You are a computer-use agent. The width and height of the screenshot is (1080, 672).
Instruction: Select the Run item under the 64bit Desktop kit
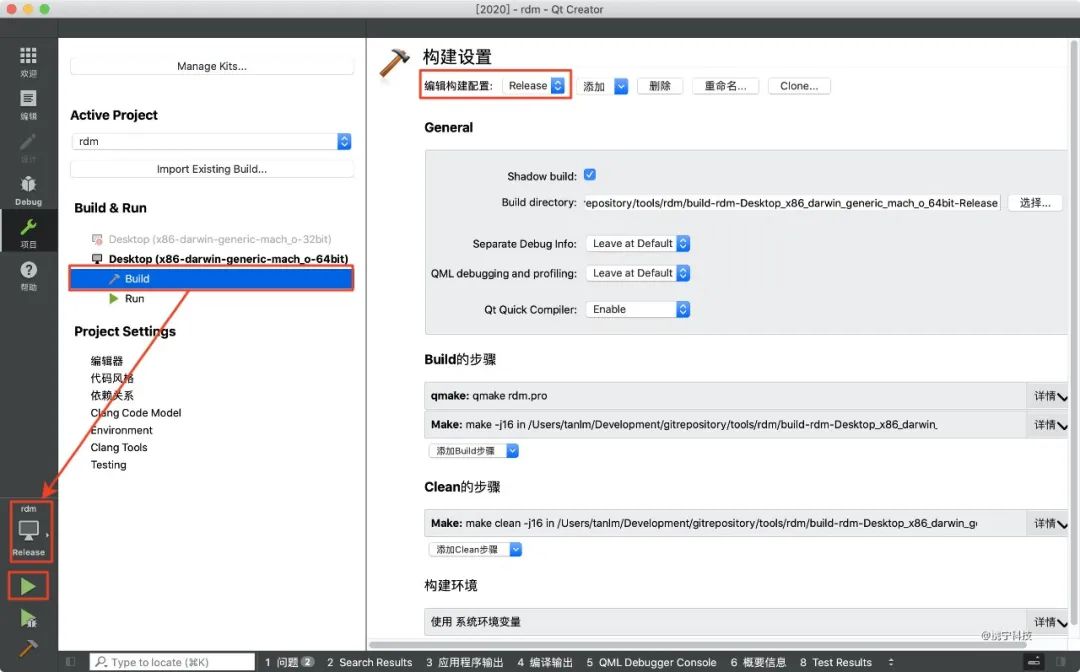134,298
